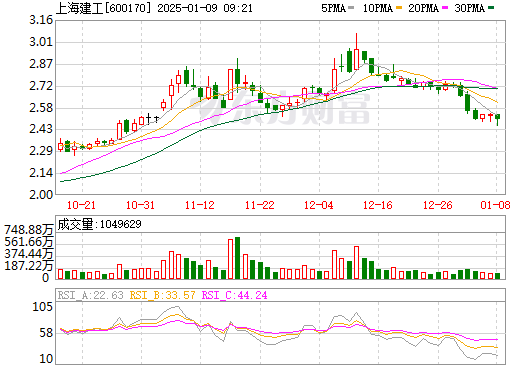Click the 187.22万 volume axis label
This screenshot has width=520, height=365.
pyautogui.click(x=29, y=266)
